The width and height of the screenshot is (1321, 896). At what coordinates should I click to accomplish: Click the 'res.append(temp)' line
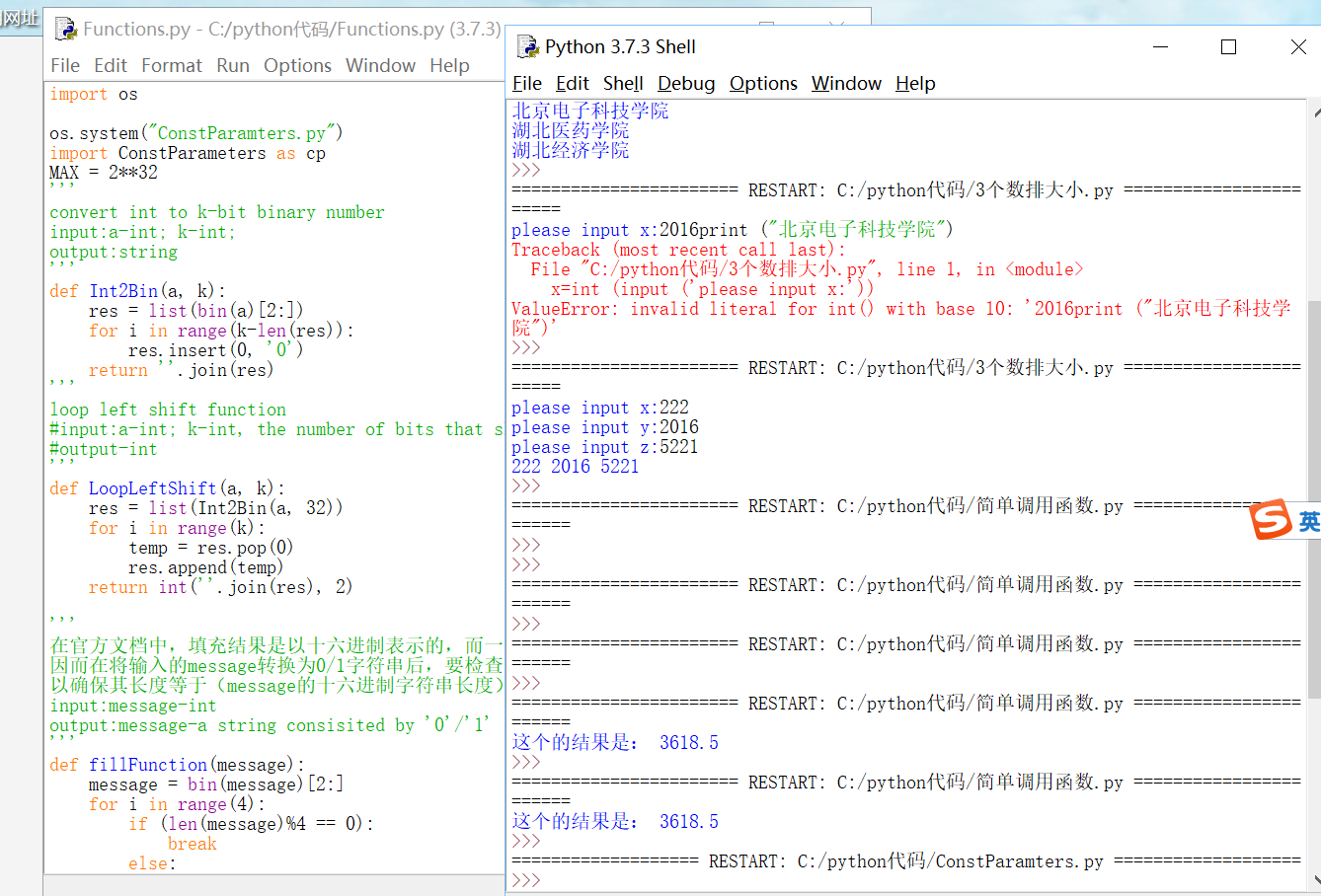pyautogui.click(x=205, y=567)
